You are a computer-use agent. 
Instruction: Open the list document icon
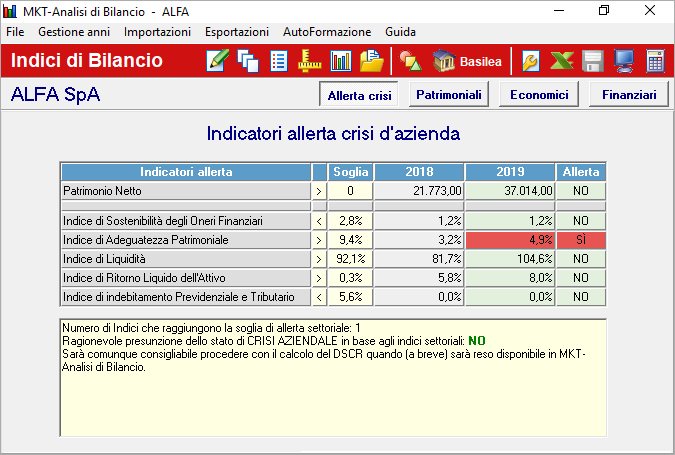click(279, 61)
